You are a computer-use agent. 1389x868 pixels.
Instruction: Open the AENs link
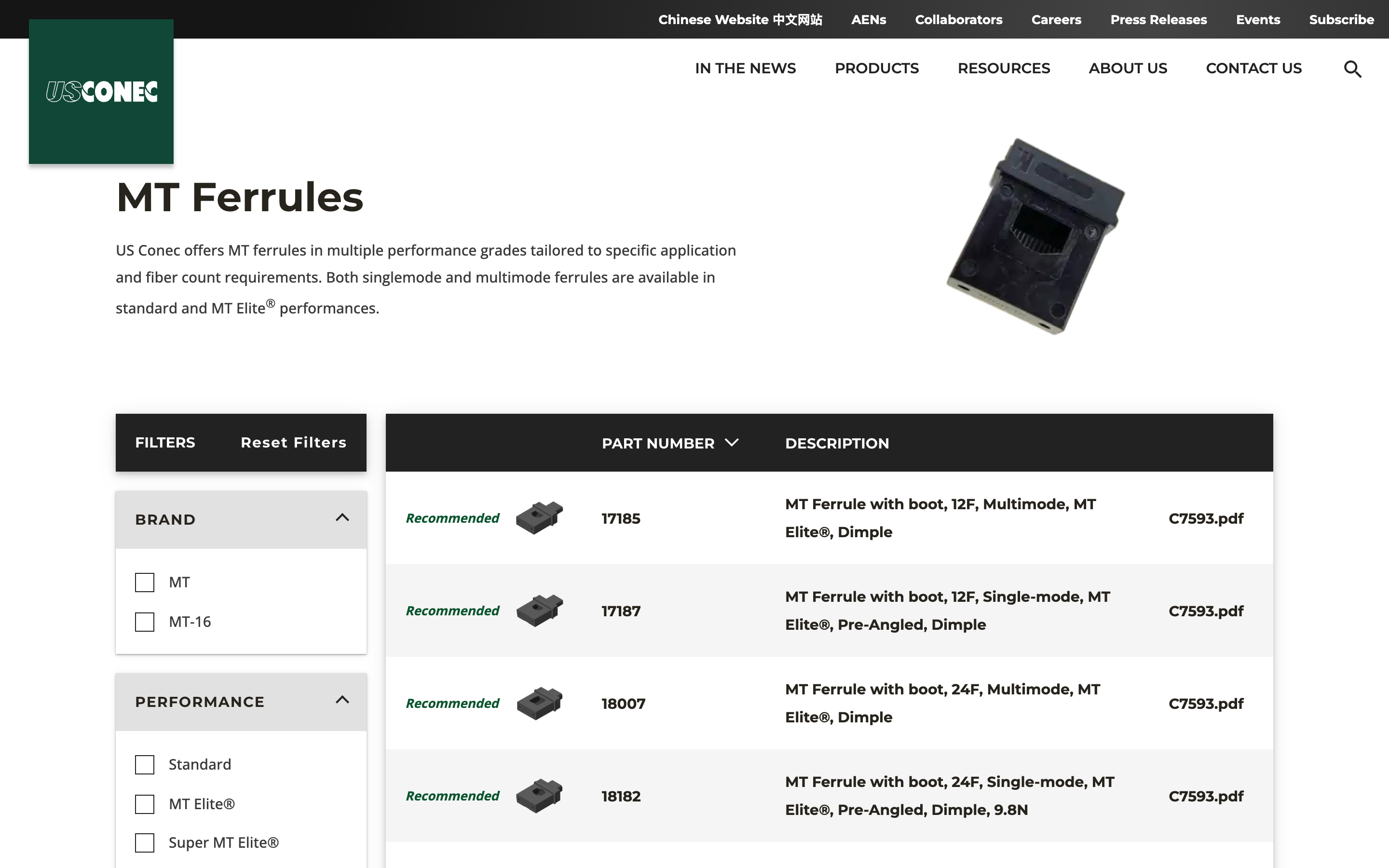(869, 19)
